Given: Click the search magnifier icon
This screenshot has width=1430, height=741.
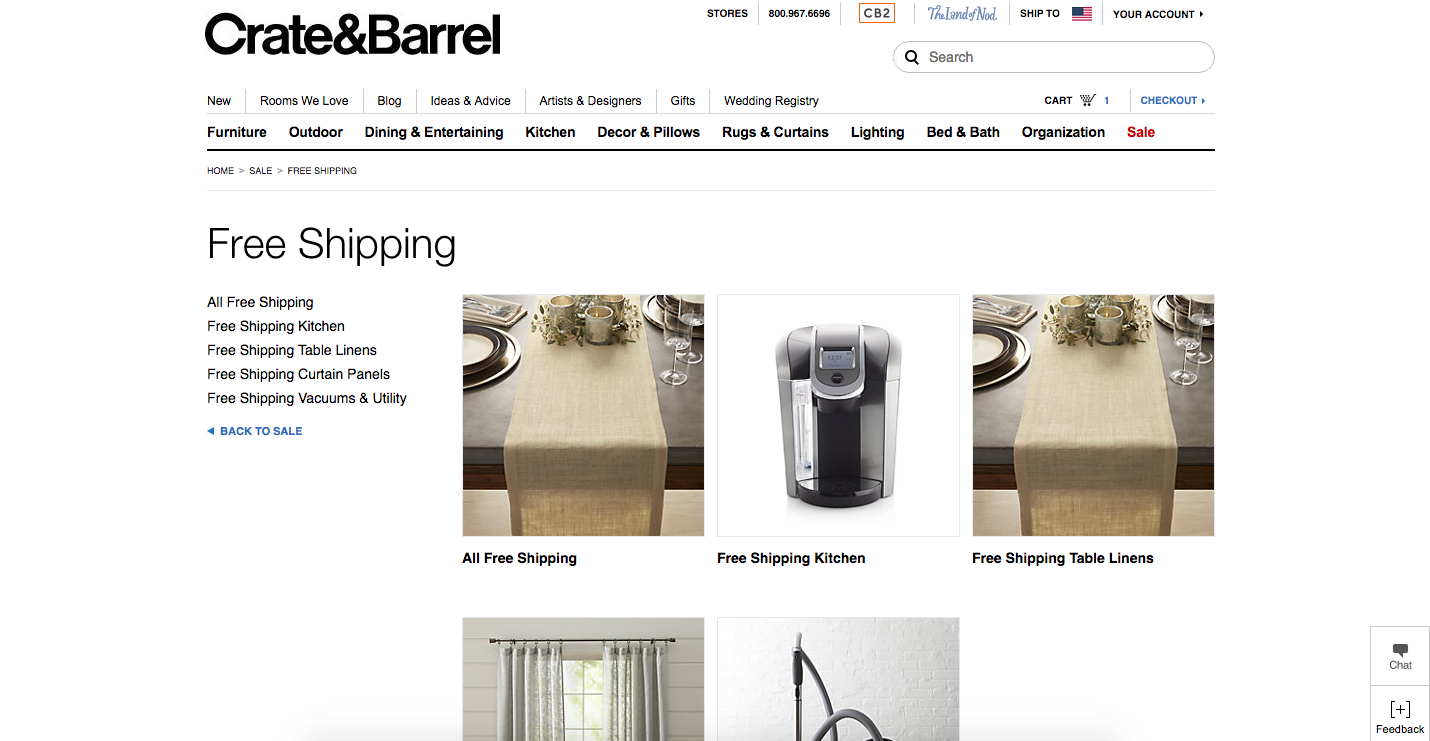Looking at the screenshot, I should (912, 57).
